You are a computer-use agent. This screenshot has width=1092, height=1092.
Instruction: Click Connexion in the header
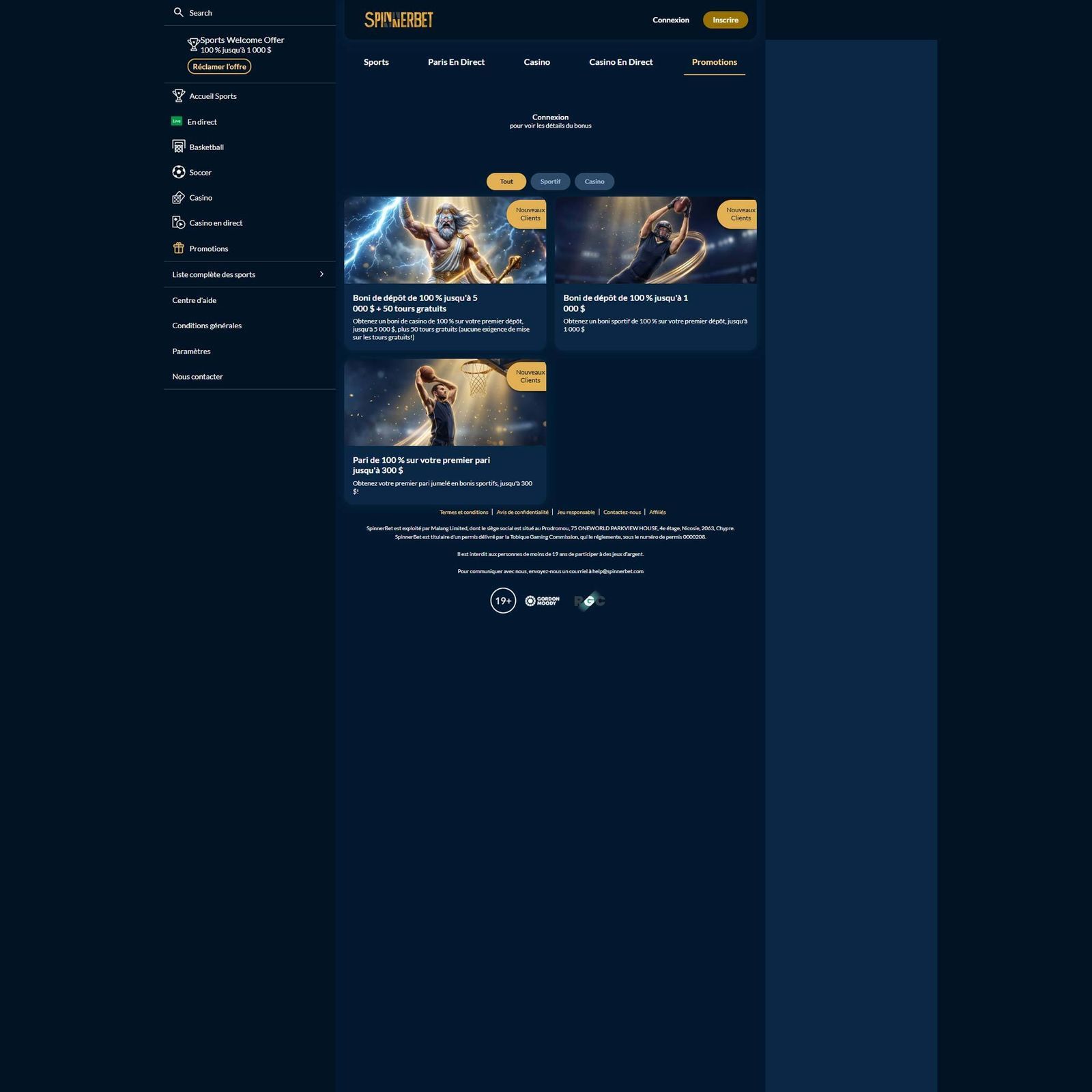671,20
